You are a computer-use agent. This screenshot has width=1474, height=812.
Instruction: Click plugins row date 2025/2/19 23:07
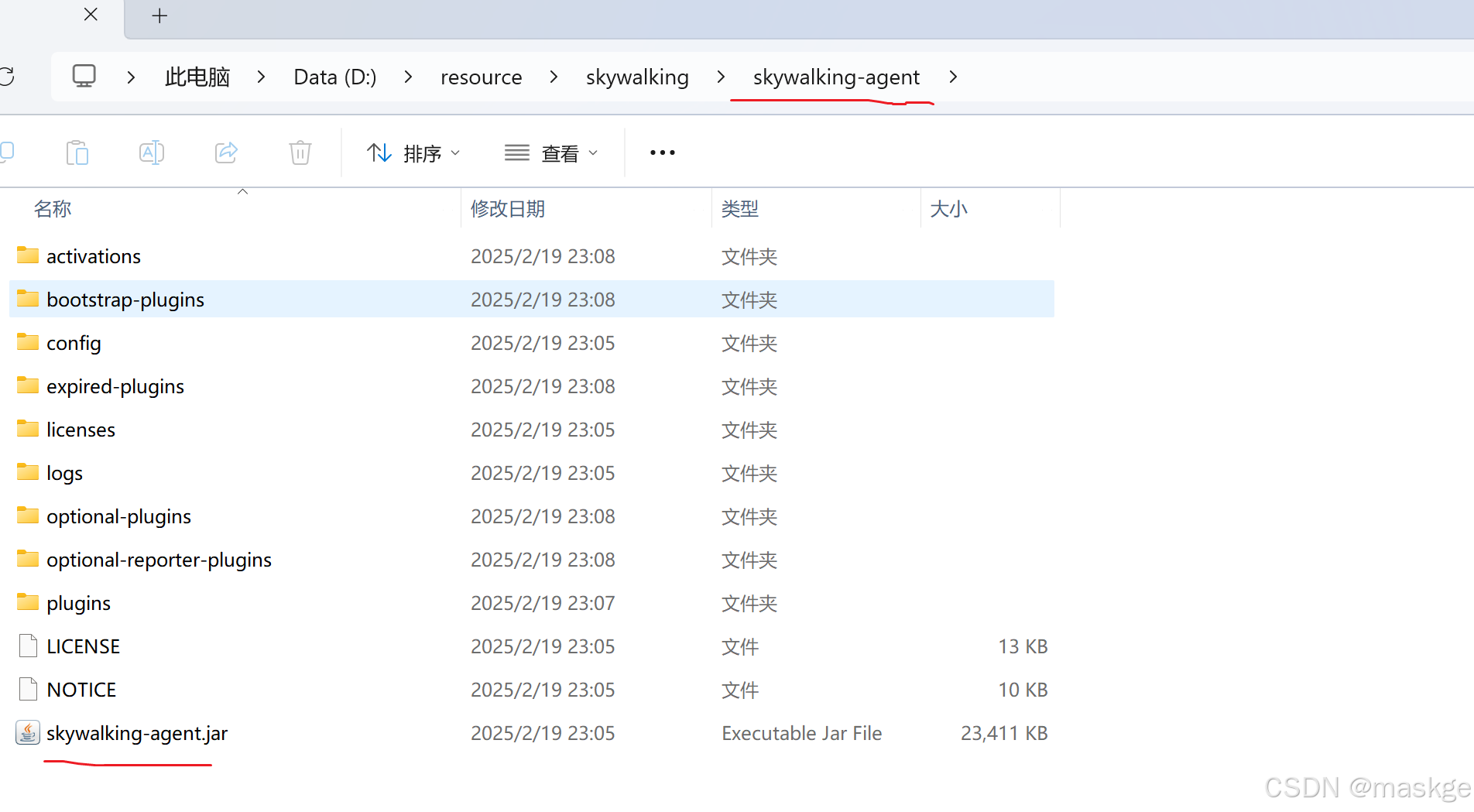click(x=543, y=603)
